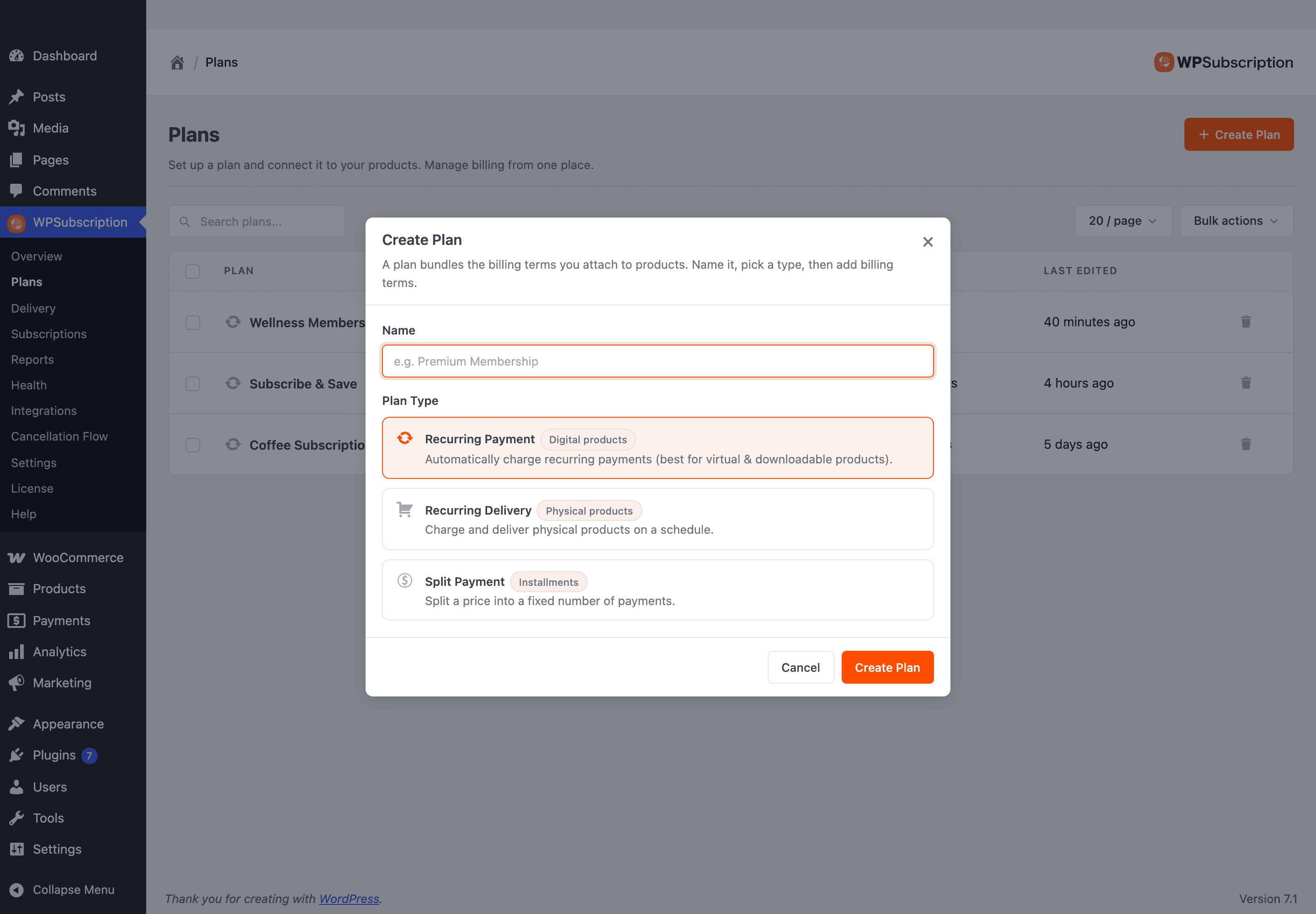1316x914 pixels.
Task: Close the Create Plan dialog
Action: [928, 242]
